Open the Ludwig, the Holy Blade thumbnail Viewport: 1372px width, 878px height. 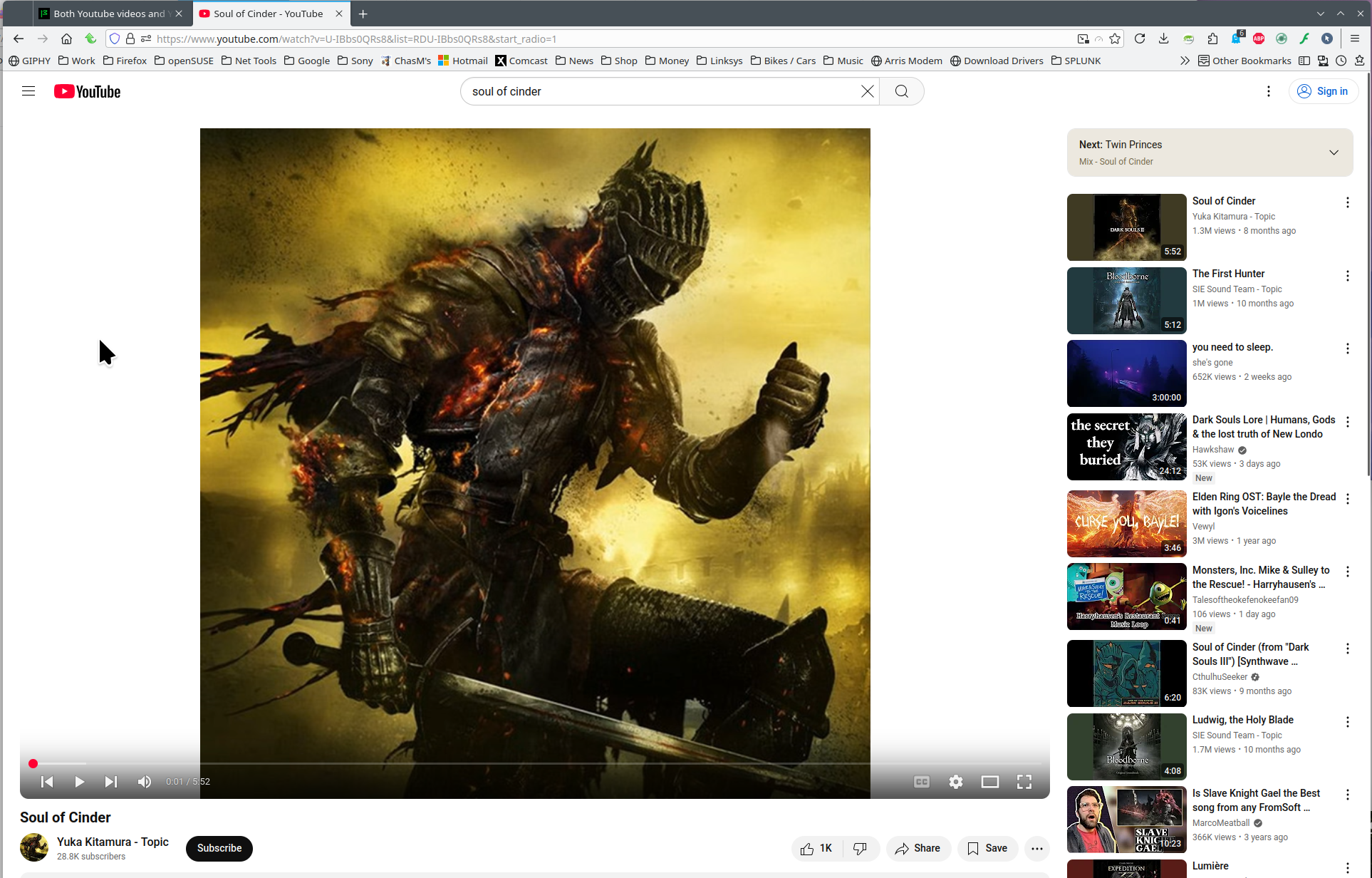1126,746
